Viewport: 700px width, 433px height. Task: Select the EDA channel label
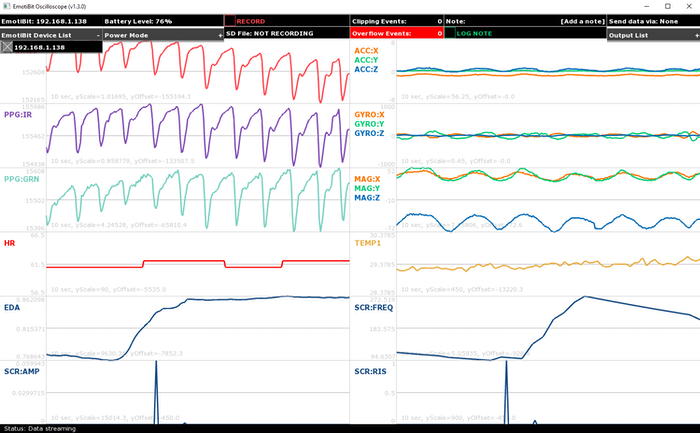point(12,308)
